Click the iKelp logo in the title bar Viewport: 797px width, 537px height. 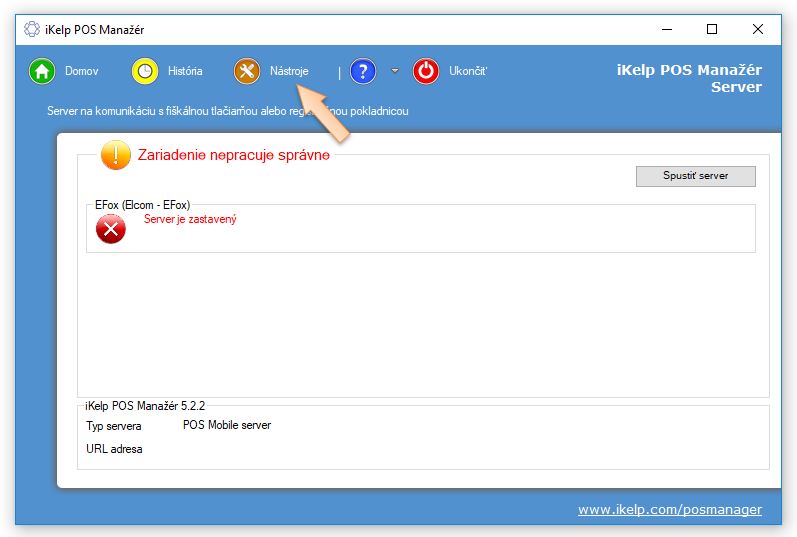(x=32, y=29)
